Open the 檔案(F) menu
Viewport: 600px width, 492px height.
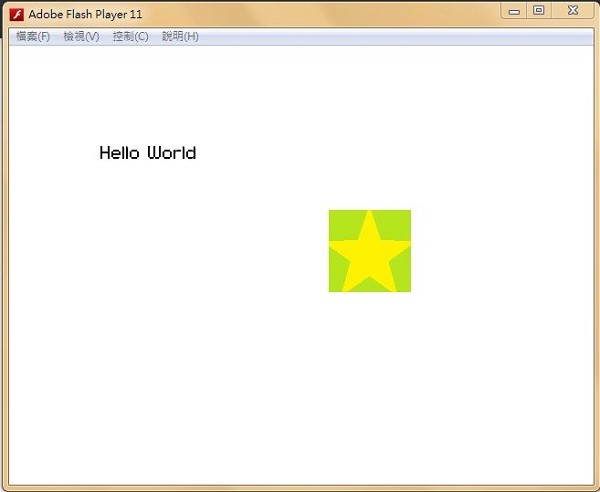(33, 37)
